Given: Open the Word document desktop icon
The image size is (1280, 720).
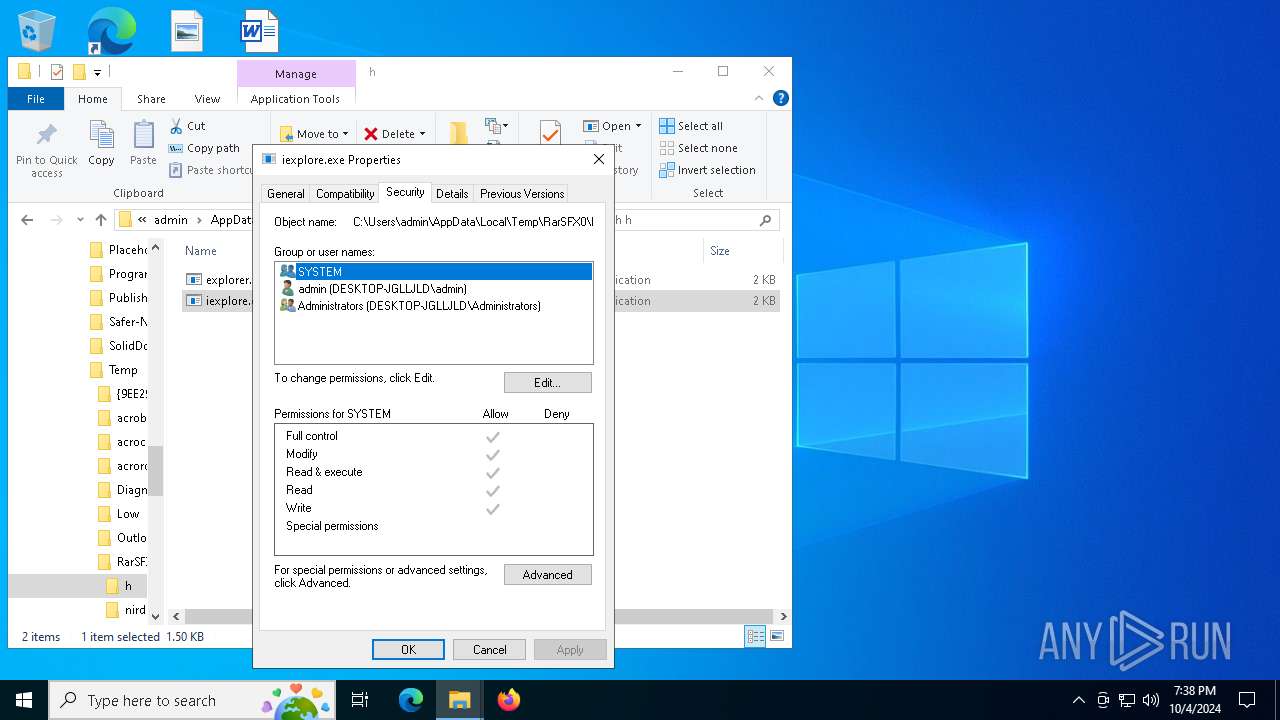Looking at the screenshot, I should pos(259,31).
